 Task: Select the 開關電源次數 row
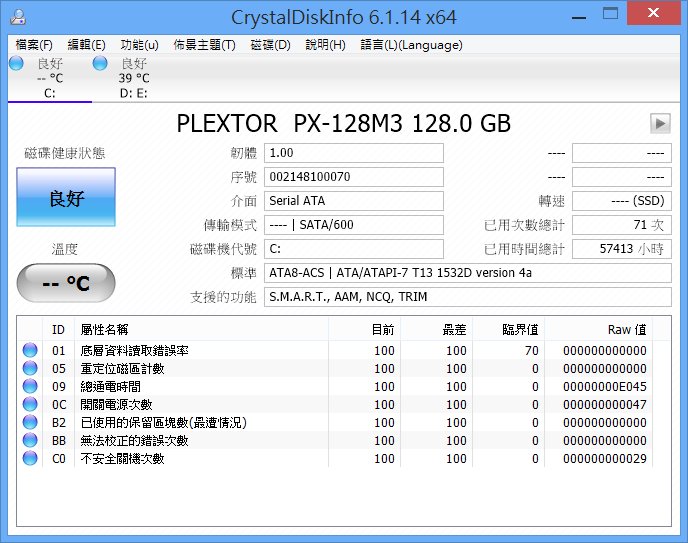335,404
